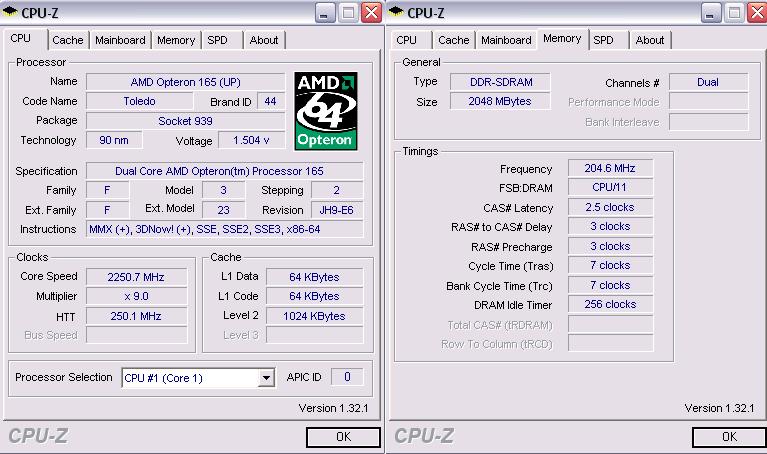Select CPU tab in left CPU-Z window

(26, 39)
